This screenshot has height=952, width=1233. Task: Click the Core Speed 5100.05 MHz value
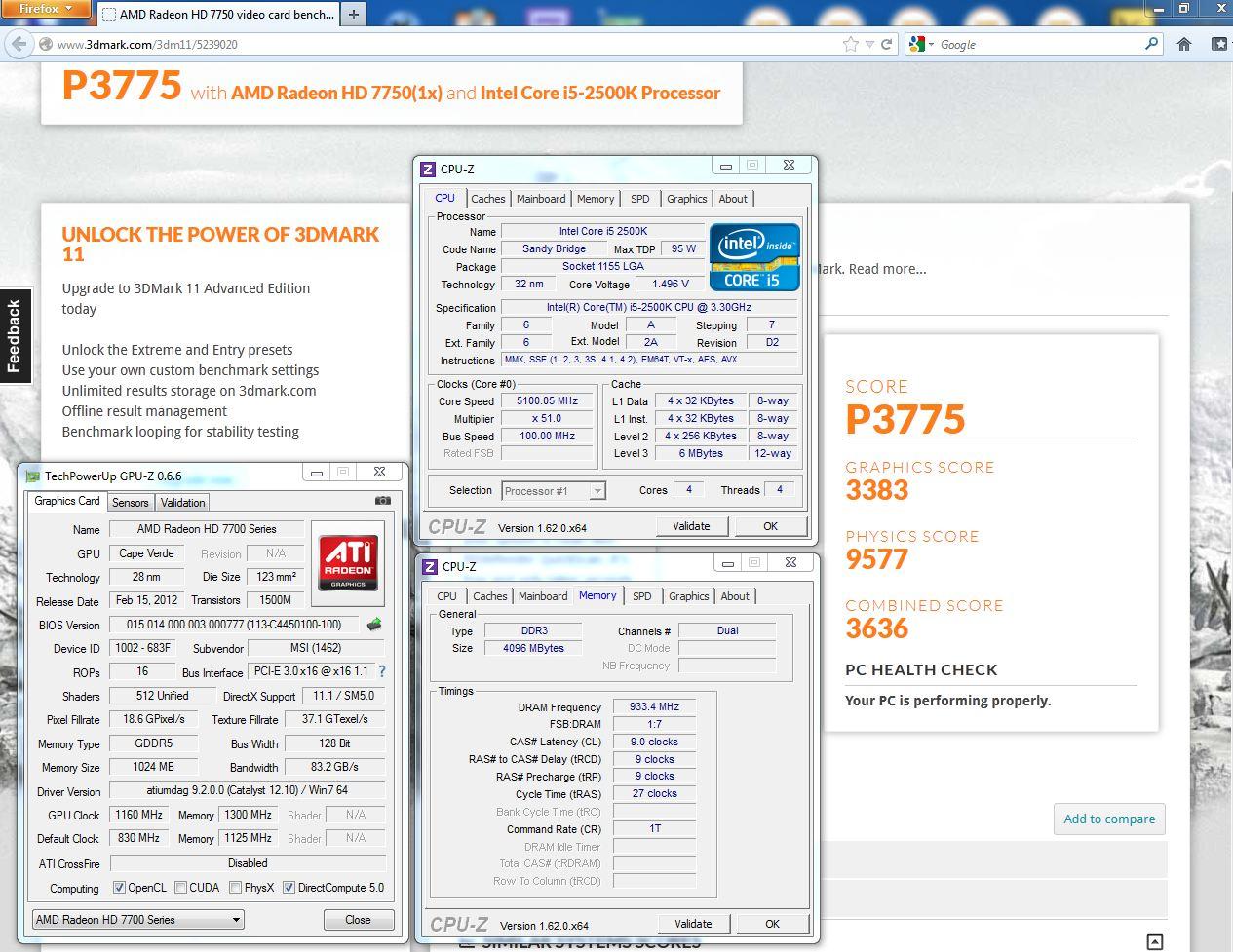click(x=547, y=400)
